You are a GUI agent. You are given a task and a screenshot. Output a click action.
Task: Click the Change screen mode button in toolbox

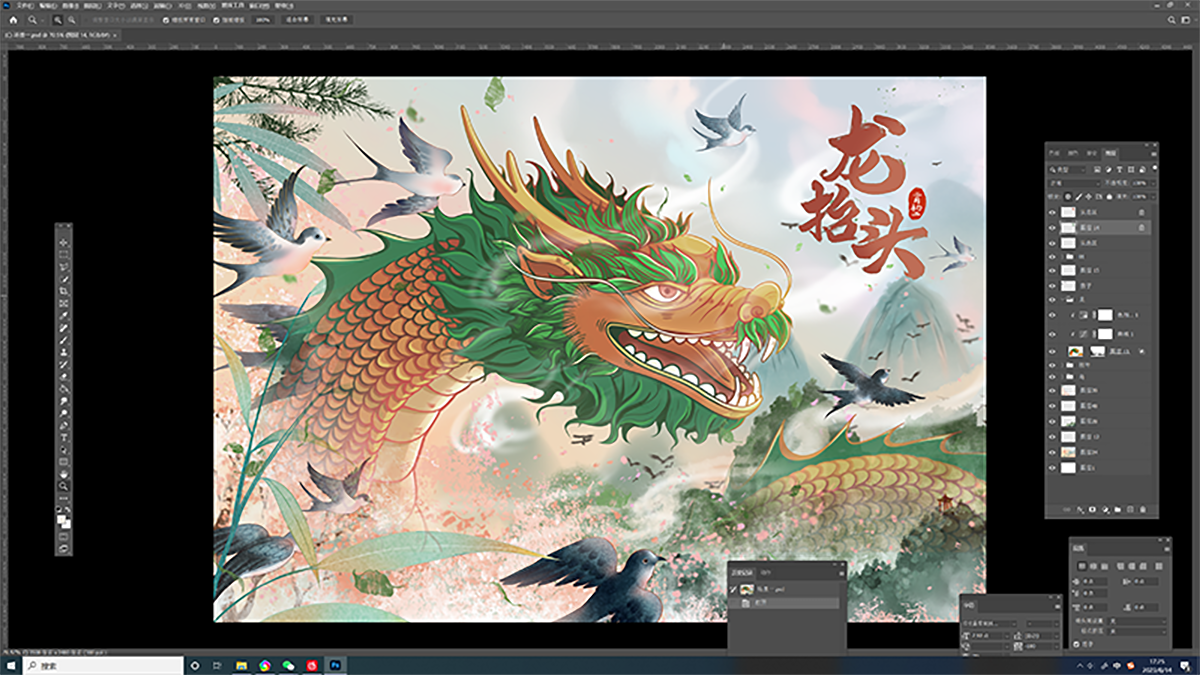[x=63, y=550]
